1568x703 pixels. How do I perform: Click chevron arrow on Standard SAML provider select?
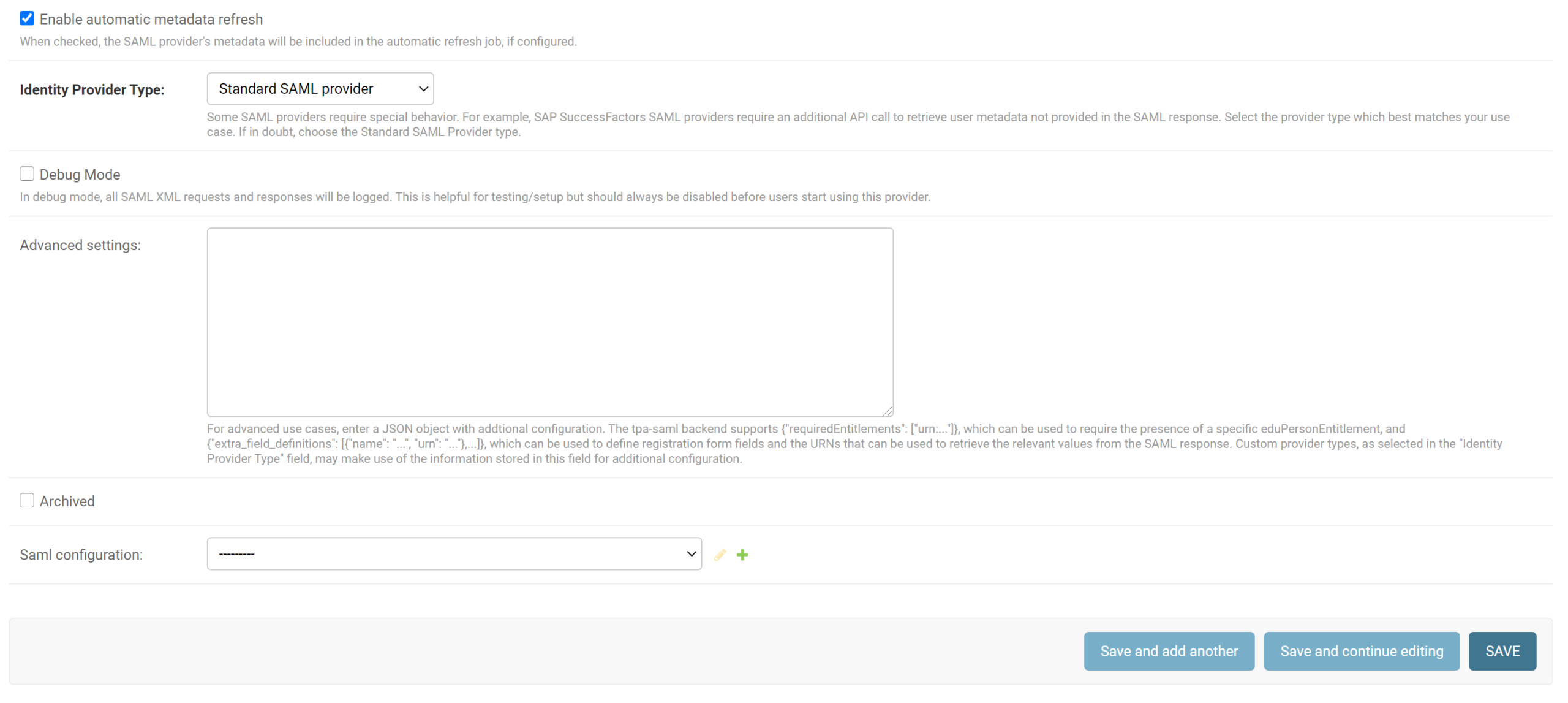tap(423, 89)
